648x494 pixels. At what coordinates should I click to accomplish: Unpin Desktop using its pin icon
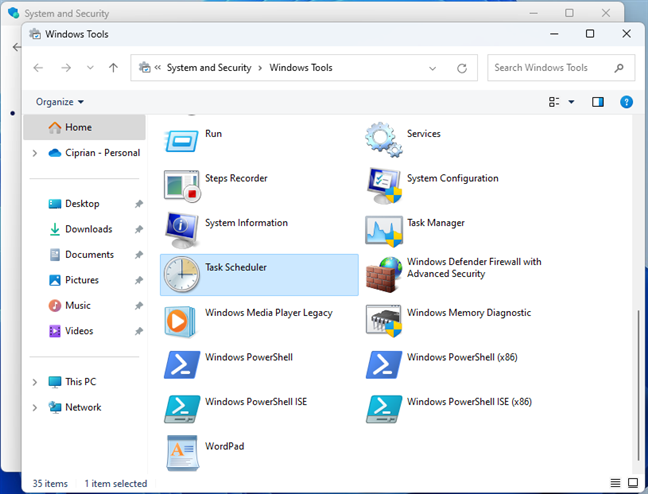[x=139, y=204]
